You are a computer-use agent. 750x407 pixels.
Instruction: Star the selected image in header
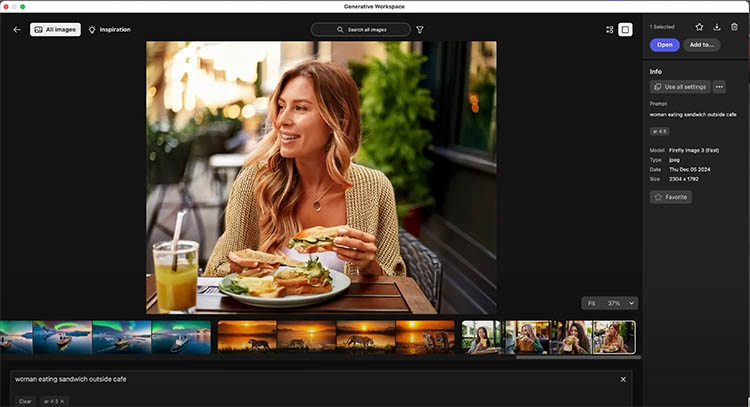[699, 27]
